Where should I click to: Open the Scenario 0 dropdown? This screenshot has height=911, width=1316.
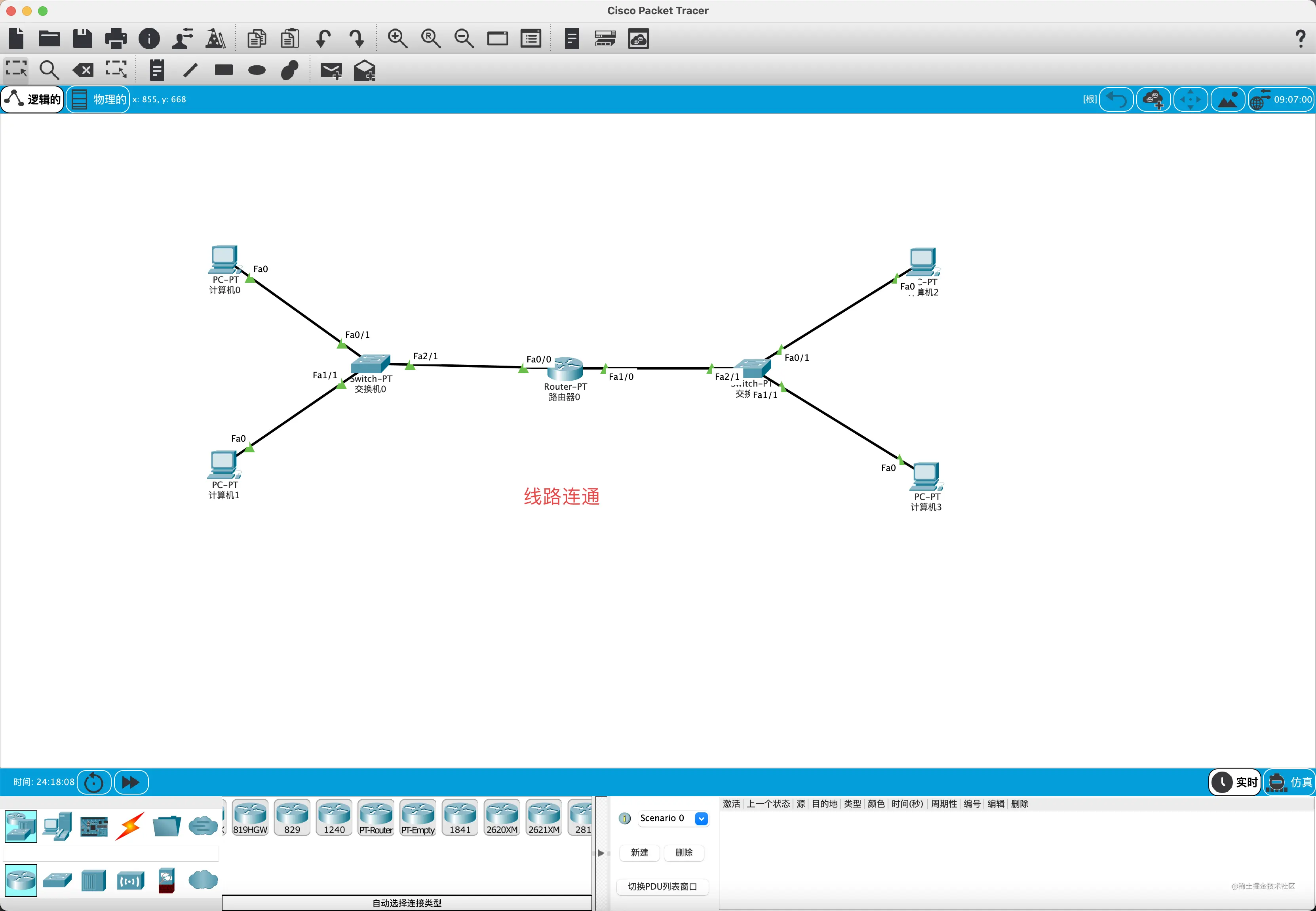(701, 819)
